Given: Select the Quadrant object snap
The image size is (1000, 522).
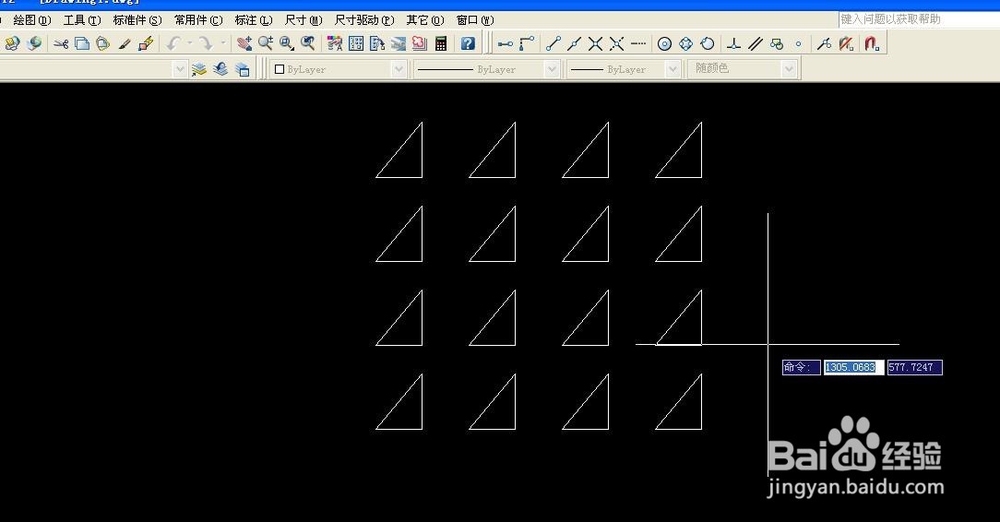Looking at the screenshot, I should coord(686,43).
